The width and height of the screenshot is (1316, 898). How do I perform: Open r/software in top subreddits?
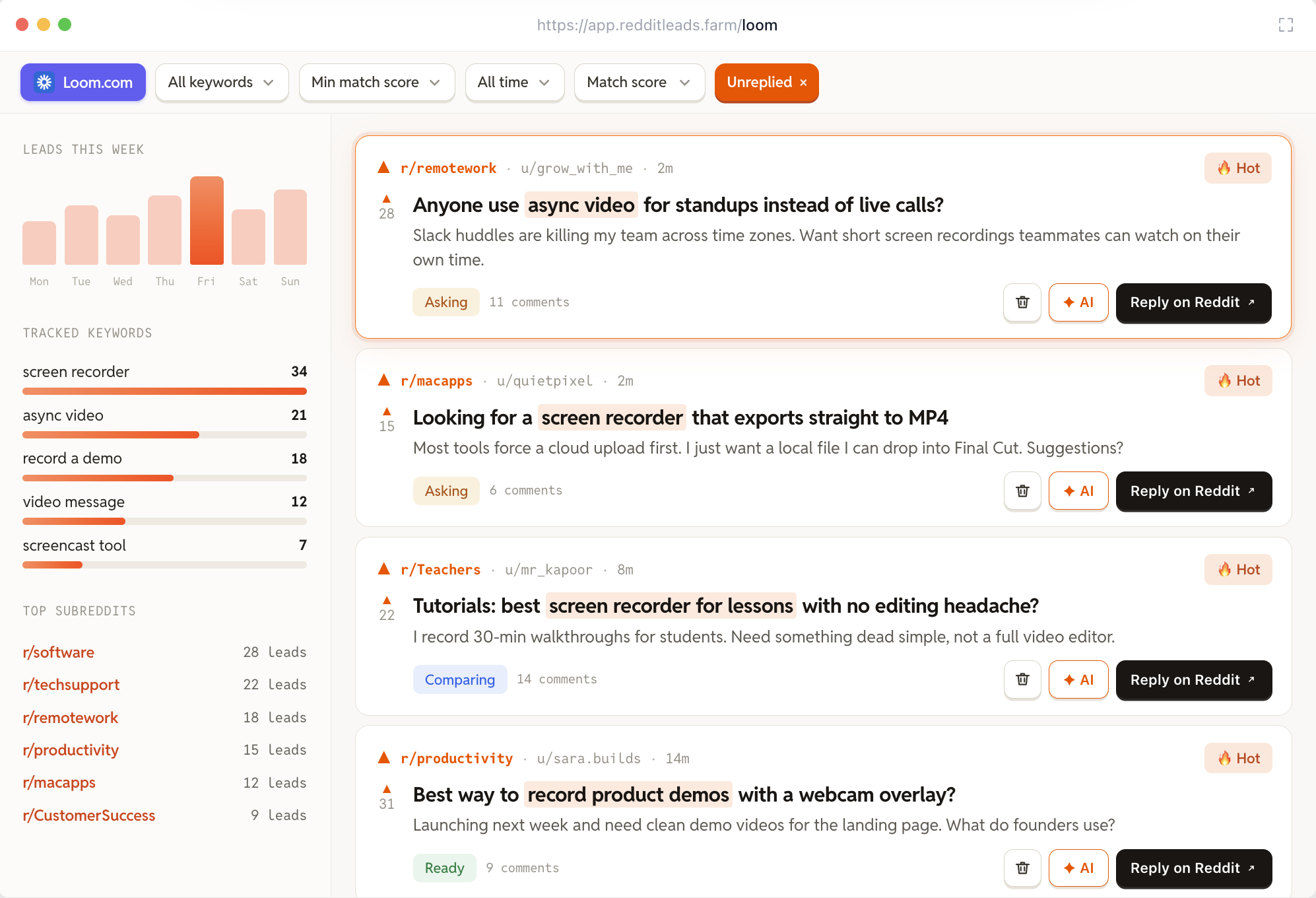click(58, 652)
